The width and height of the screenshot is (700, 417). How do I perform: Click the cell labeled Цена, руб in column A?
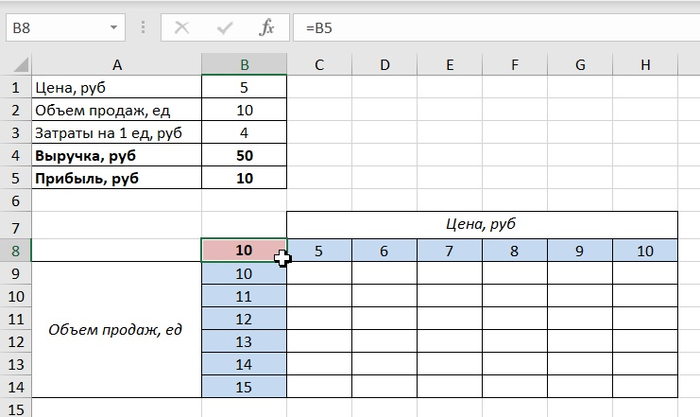(x=117, y=87)
